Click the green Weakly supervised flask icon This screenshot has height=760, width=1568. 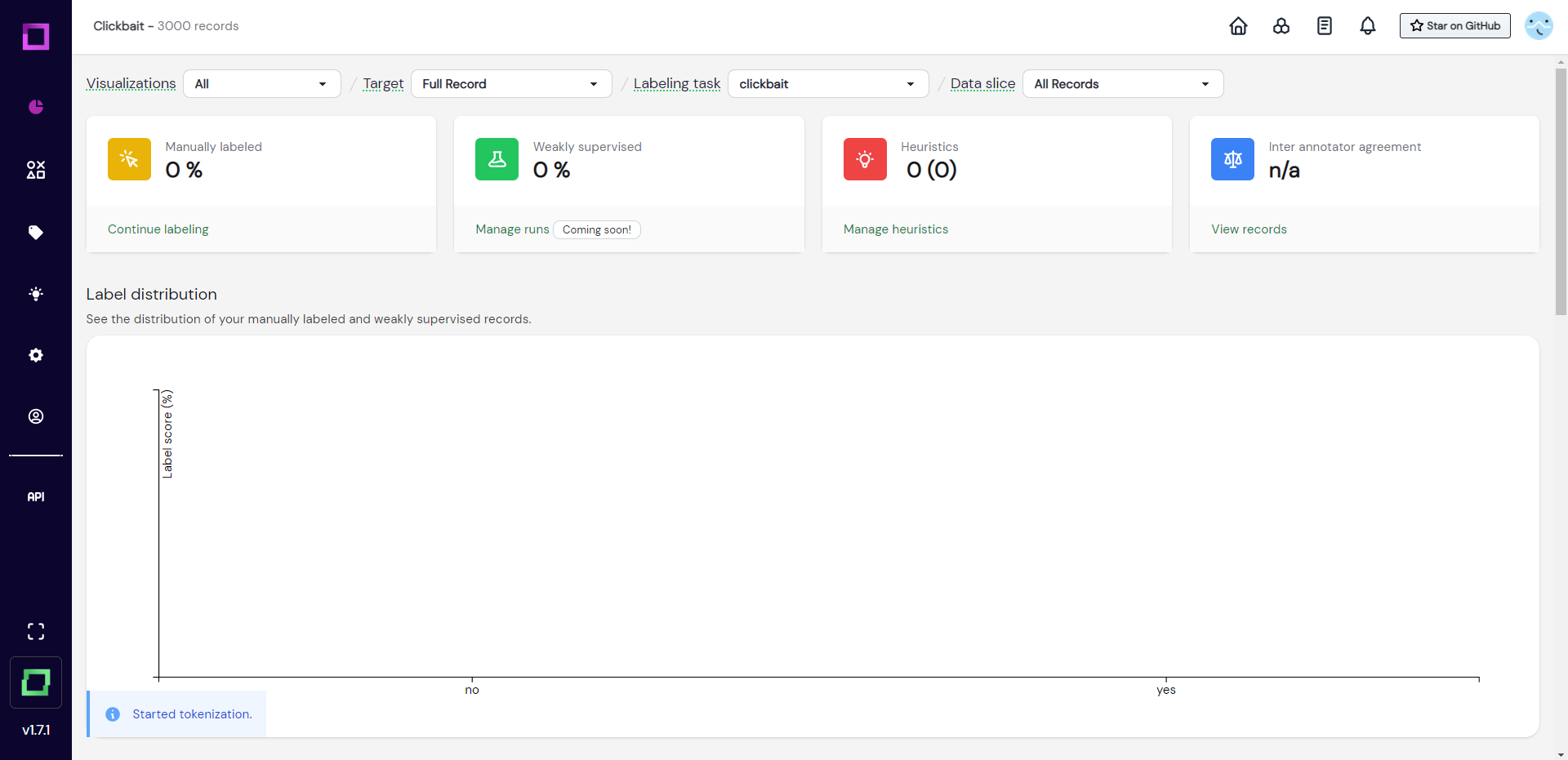(x=497, y=159)
